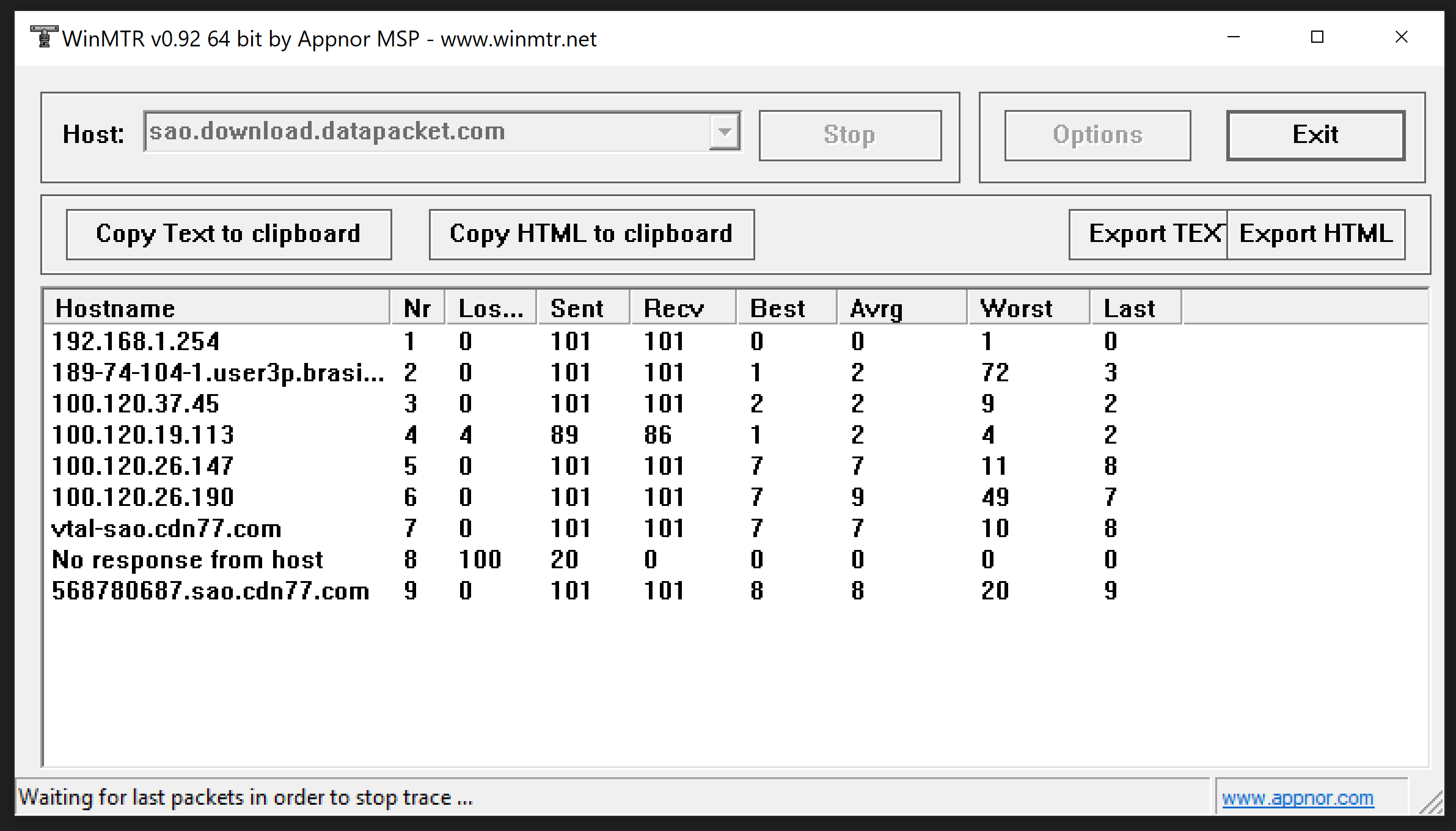Click the Best column header

[x=787, y=308]
